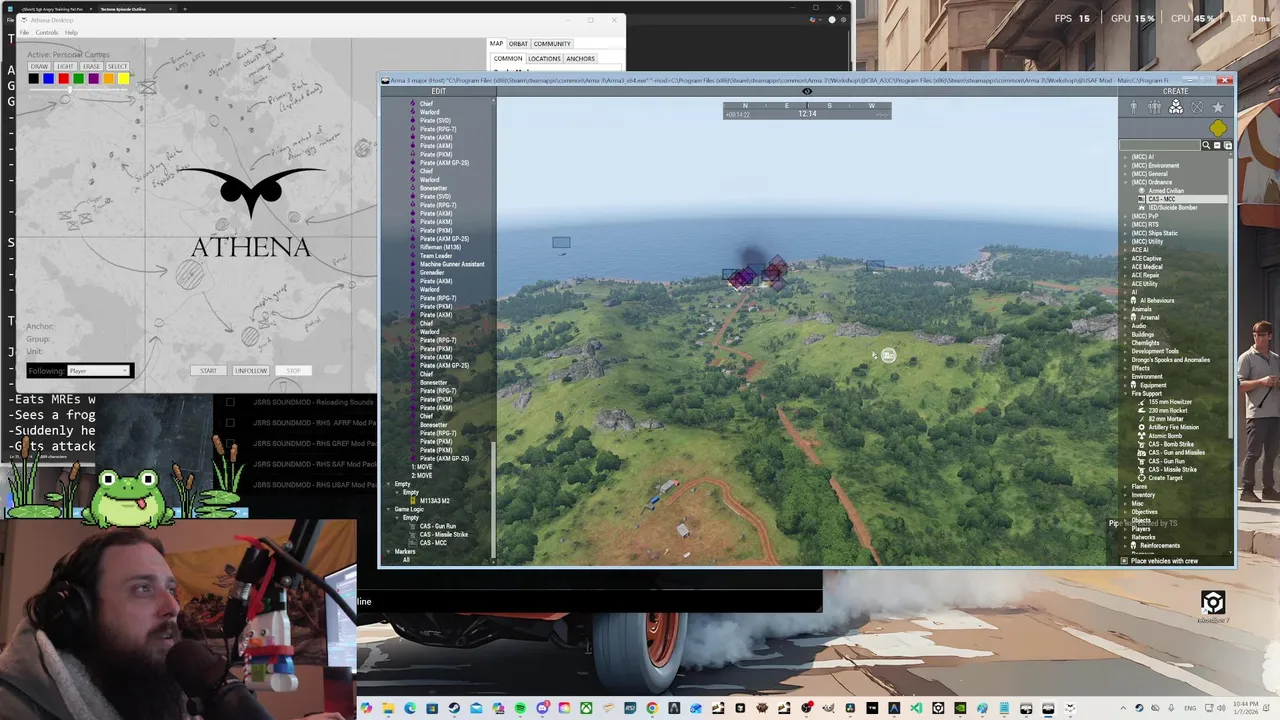Select the Units create mode icon

(x=1134, y=107)
